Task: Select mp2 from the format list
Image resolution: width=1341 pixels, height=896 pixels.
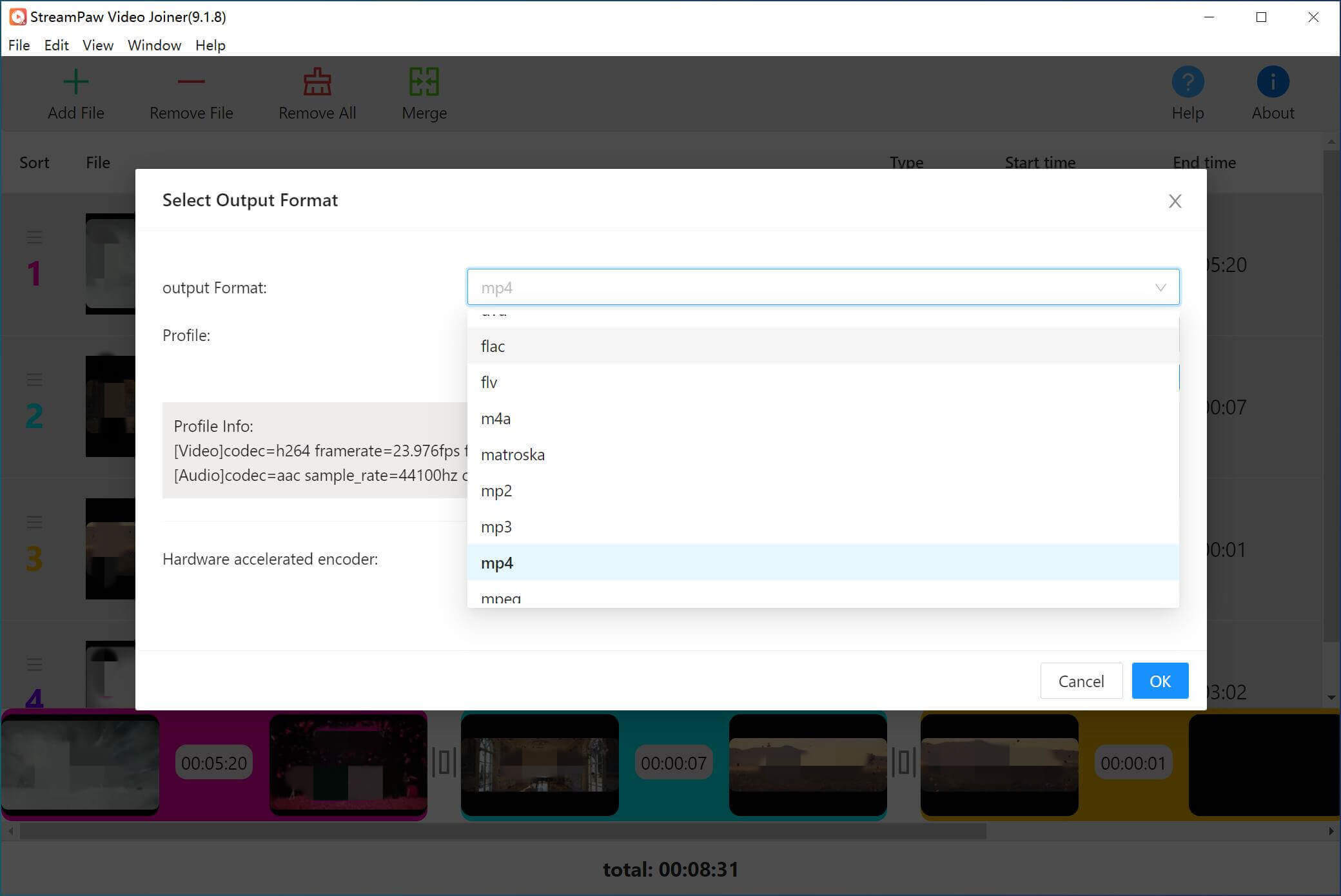Action: 496,489
